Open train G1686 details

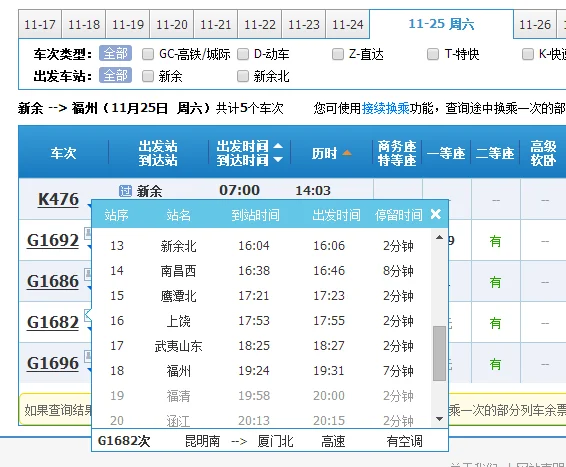53,281
